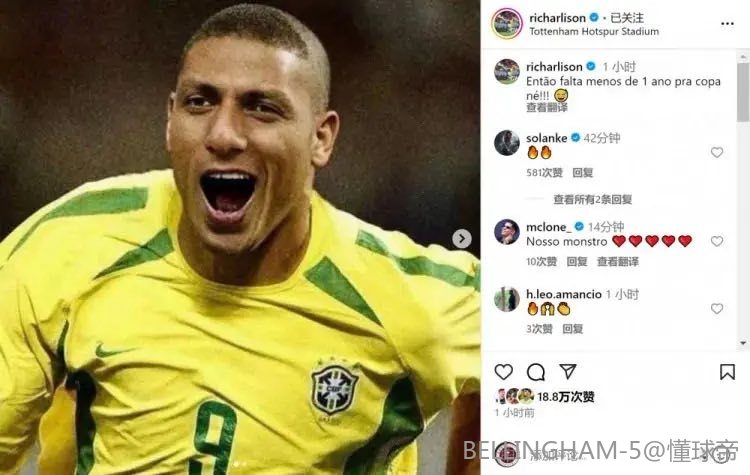The image size is (750, 475).
Task: Open solanke's profile avatar
Action: tap(507, 143)
